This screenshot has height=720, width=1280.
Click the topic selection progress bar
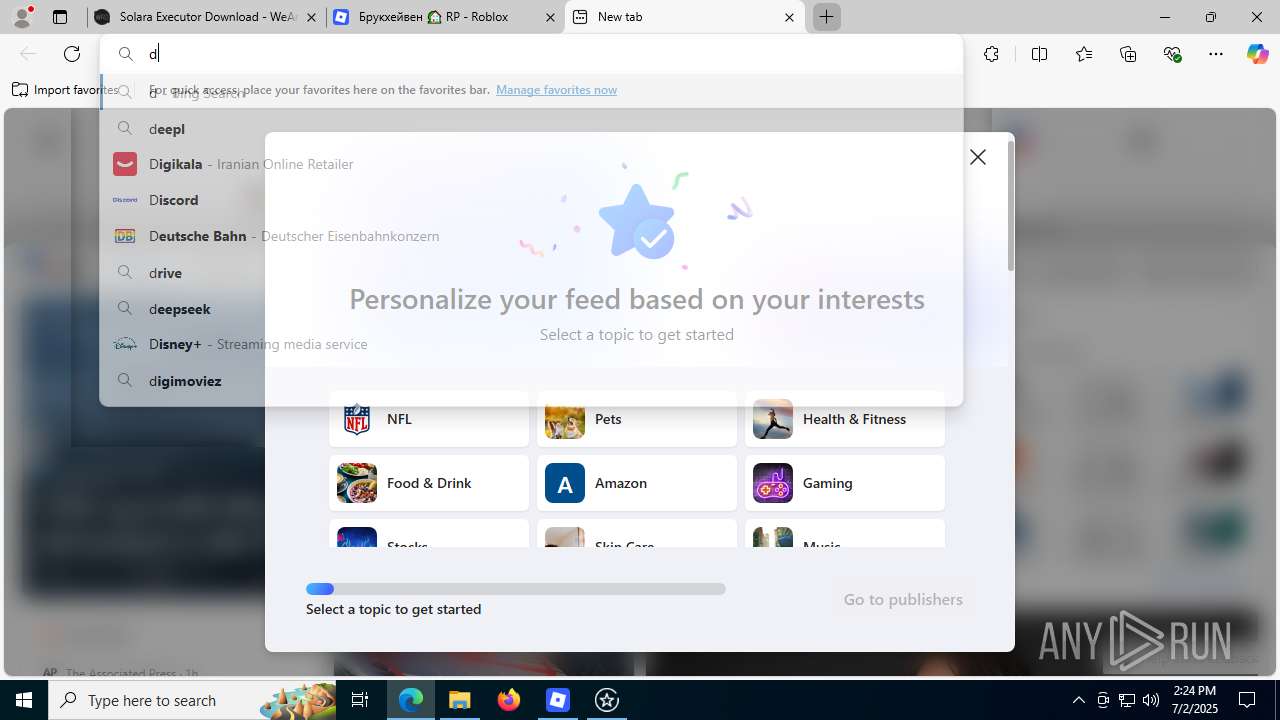516,589
